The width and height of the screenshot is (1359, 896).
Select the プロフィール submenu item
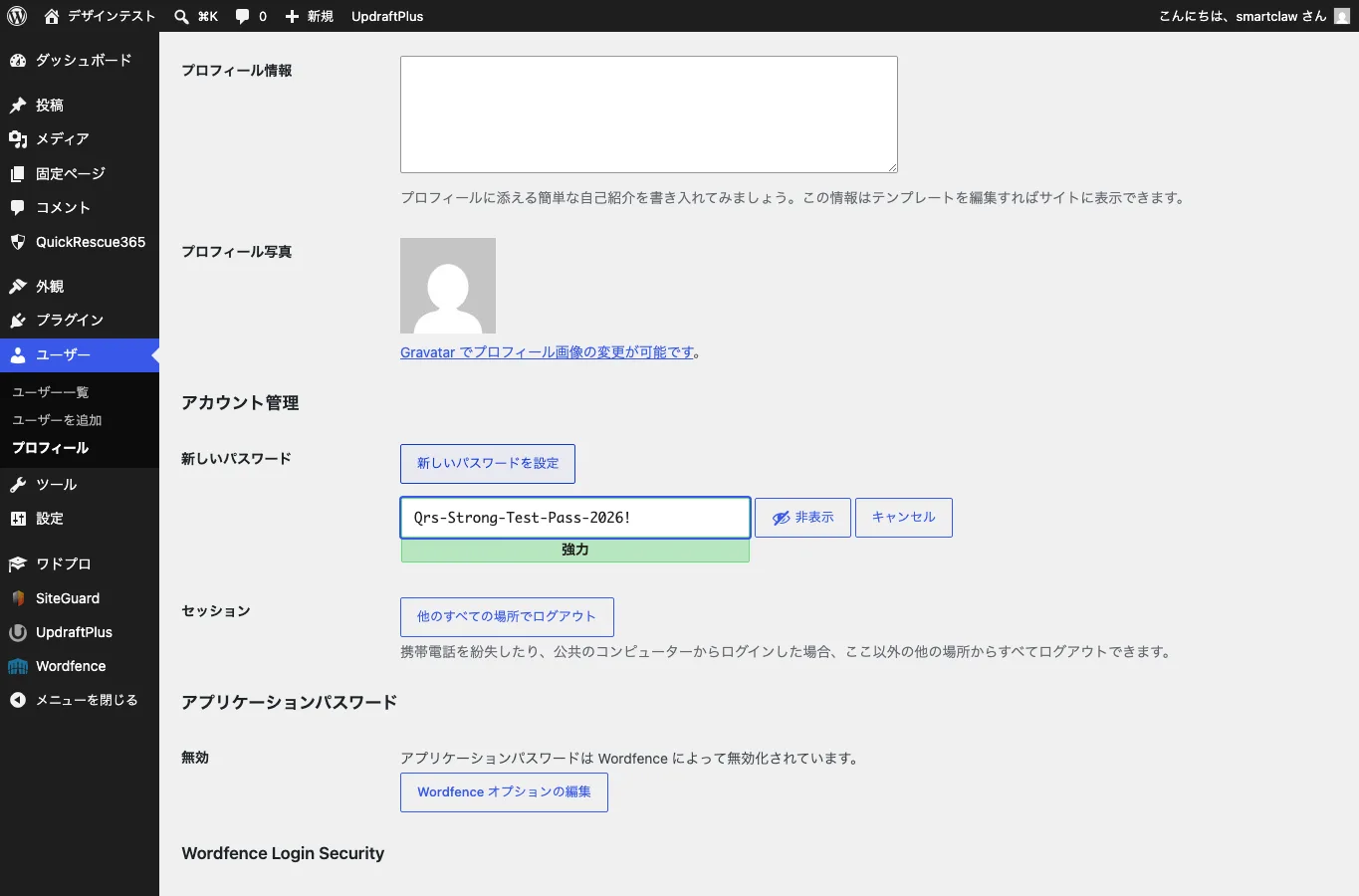pos(51,448)
